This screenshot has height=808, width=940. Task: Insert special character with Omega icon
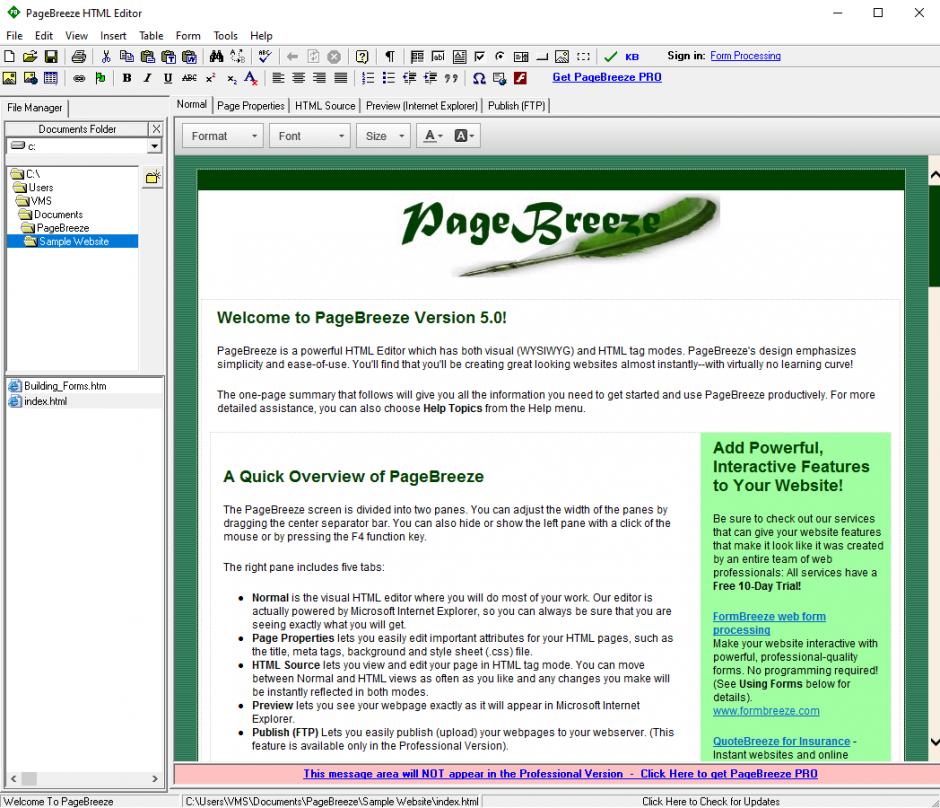[x=479, y=78]
